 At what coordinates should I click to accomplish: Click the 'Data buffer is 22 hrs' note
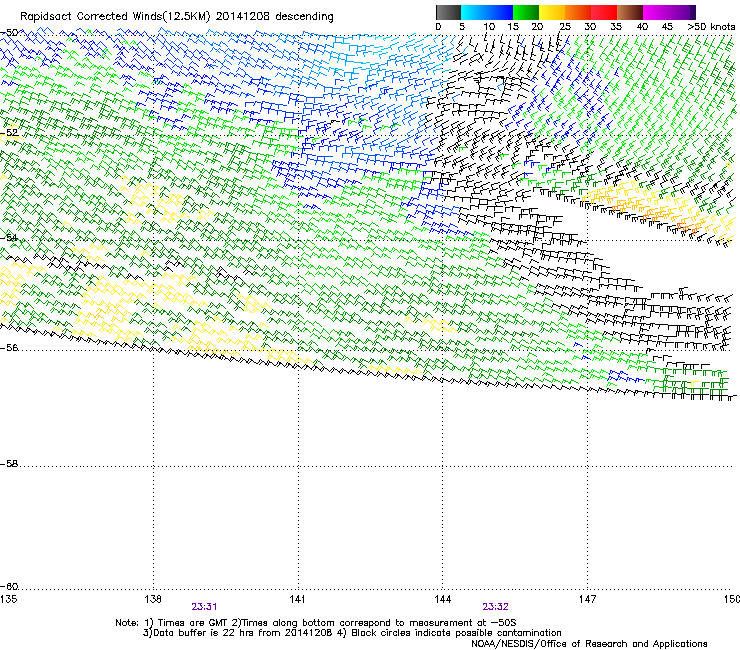(352, 633)
